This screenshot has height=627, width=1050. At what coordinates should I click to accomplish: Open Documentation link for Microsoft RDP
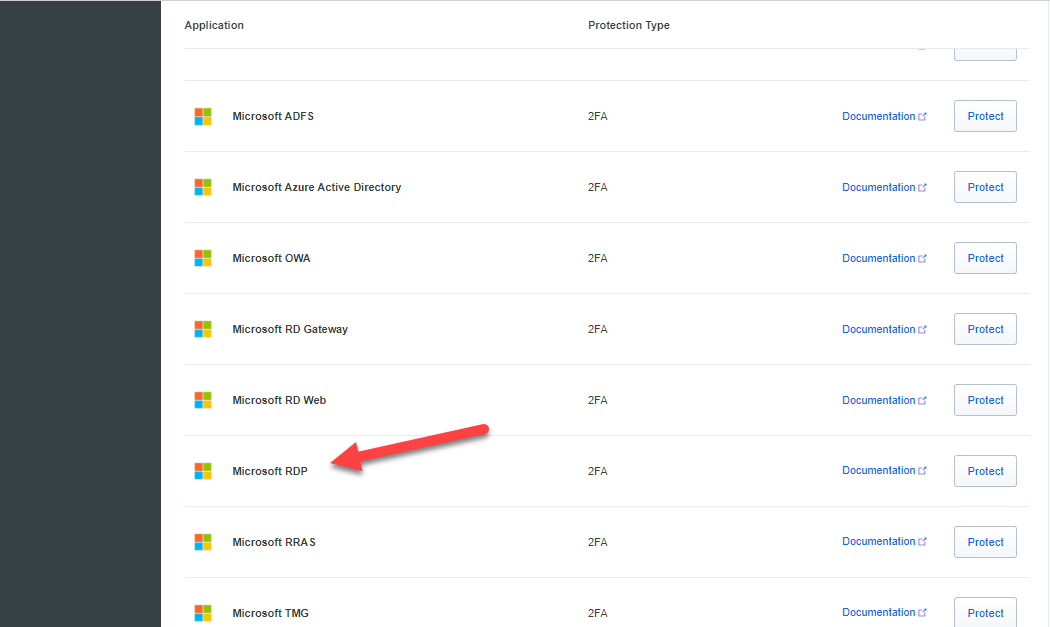pos(884,471)
